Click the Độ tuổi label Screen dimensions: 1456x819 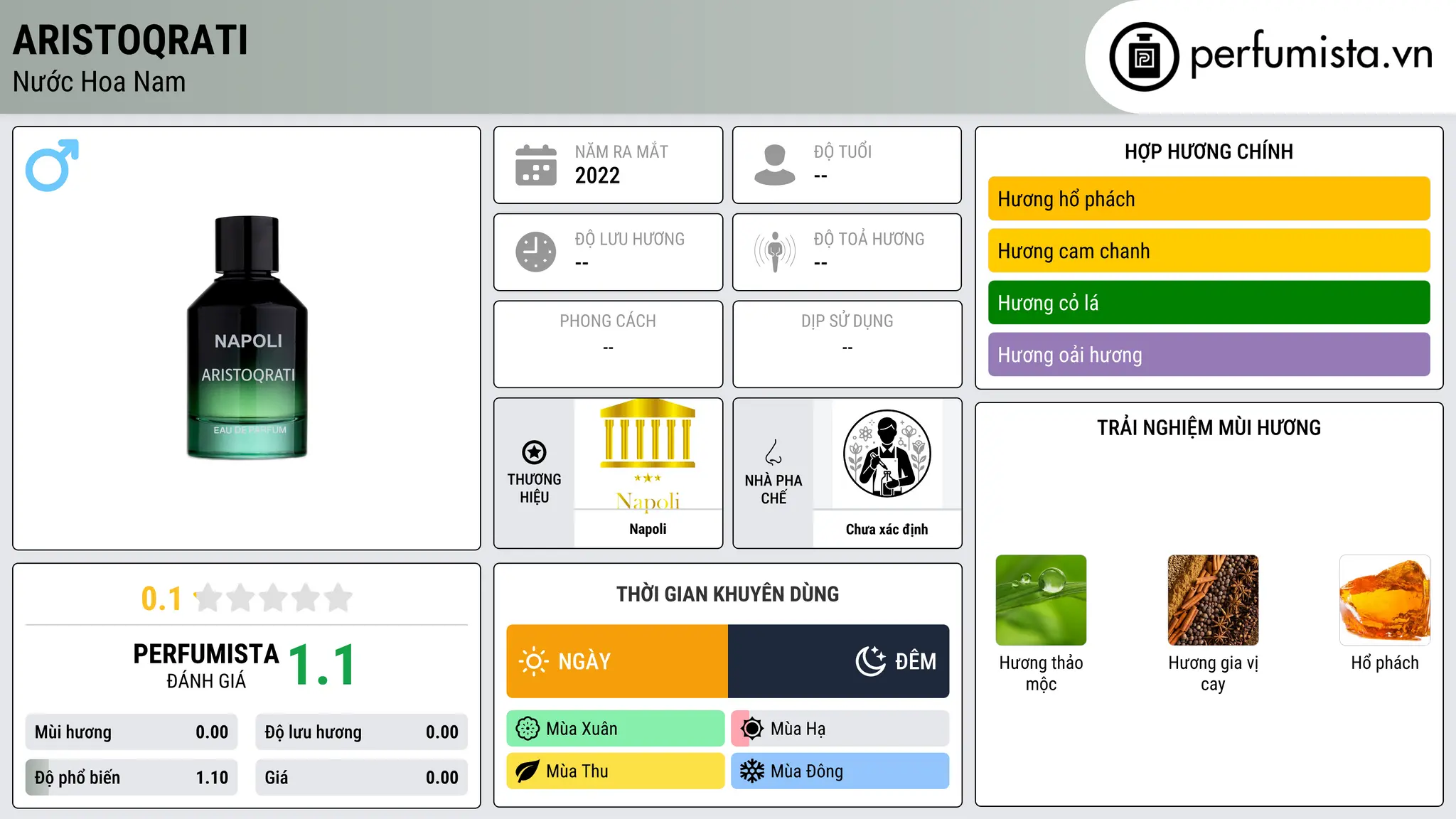842,151
